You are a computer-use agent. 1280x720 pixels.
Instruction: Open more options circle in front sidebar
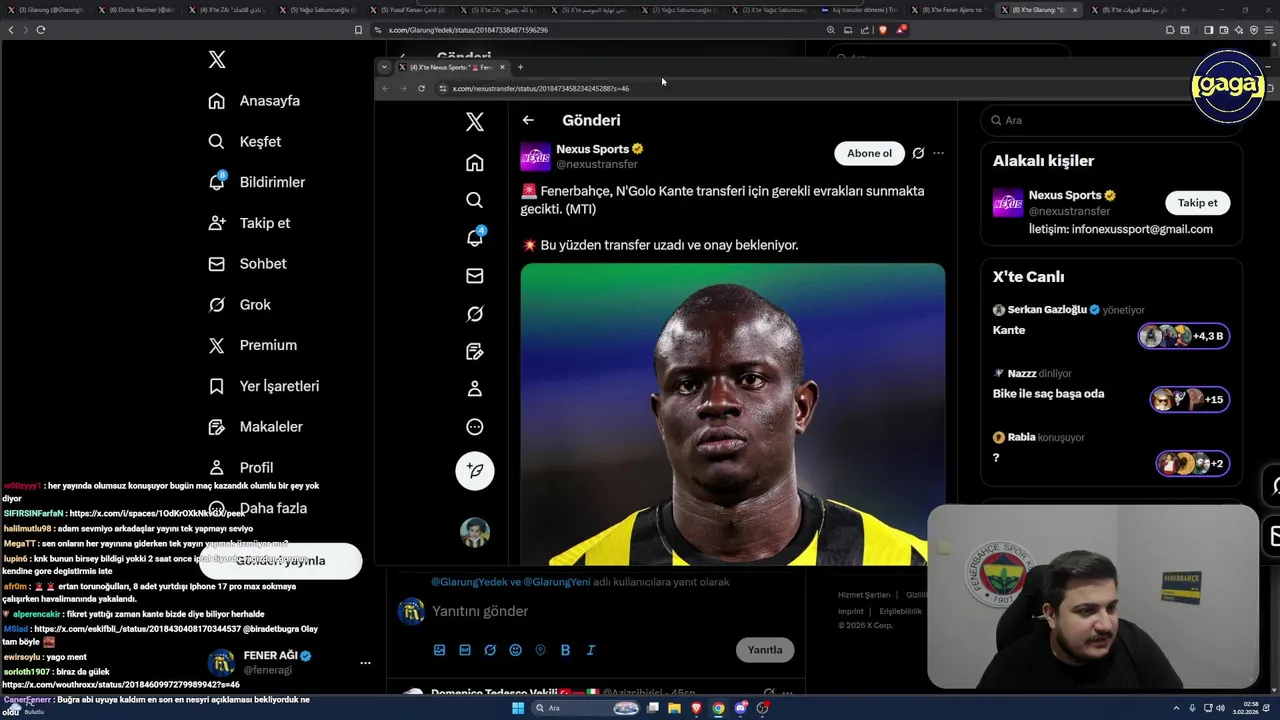tap(475, 427)
